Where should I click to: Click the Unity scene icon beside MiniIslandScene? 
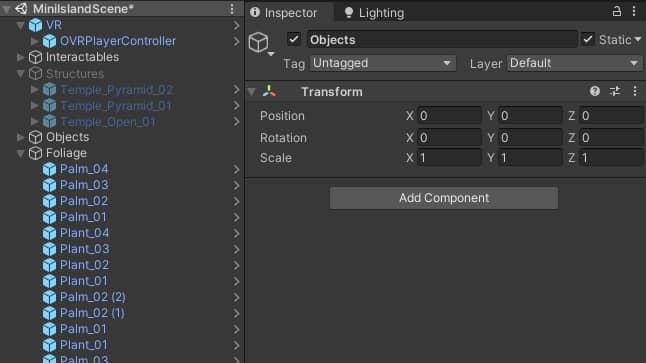click(21, 9)
